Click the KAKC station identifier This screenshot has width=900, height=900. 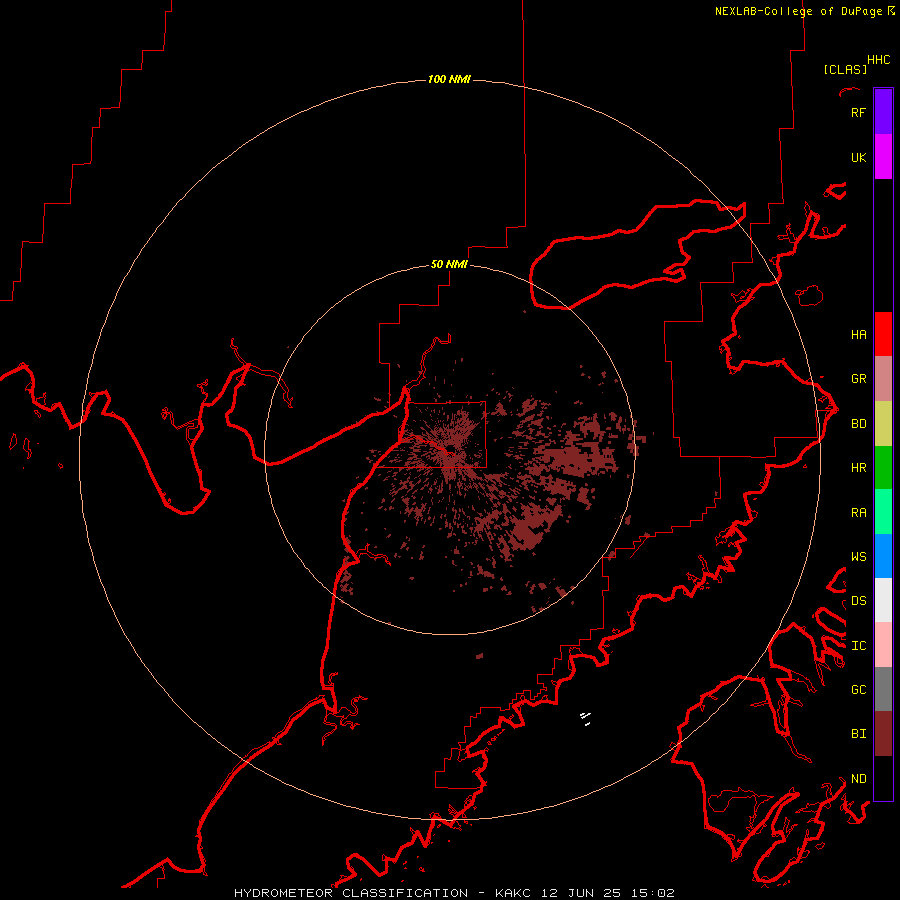point(513,893)
